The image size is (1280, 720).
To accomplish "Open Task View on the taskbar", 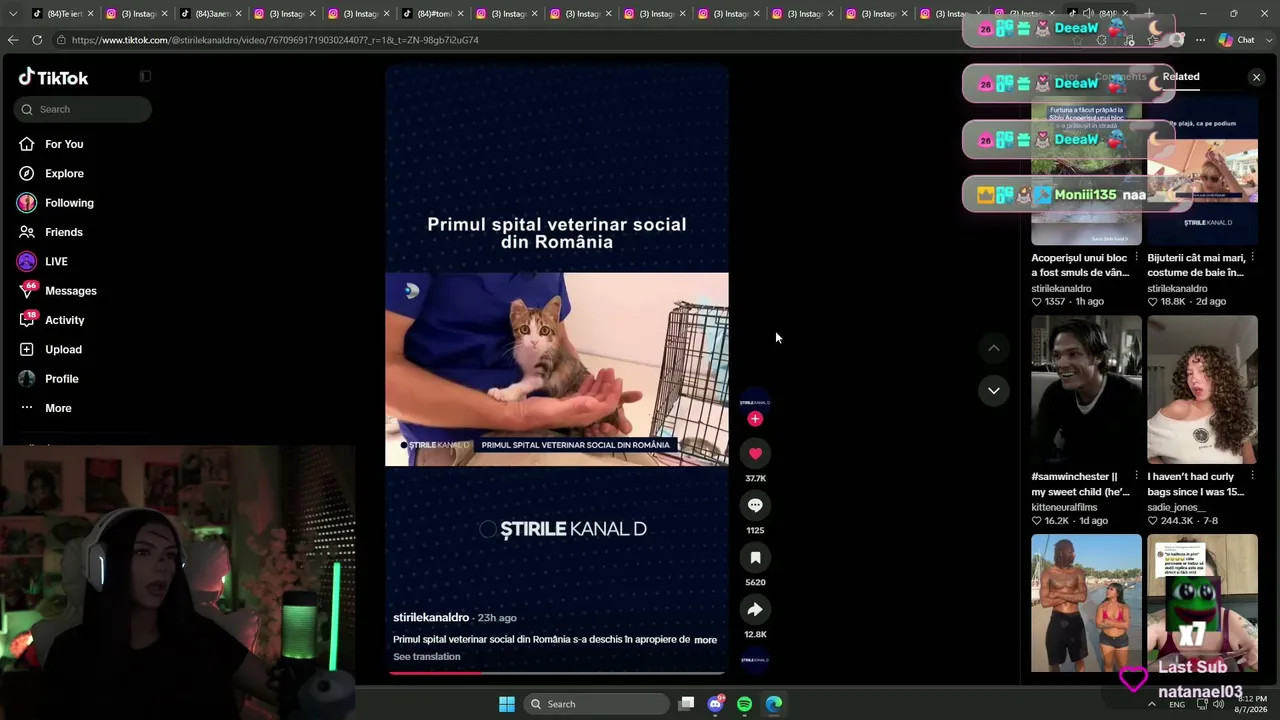I will coord(686,704).
